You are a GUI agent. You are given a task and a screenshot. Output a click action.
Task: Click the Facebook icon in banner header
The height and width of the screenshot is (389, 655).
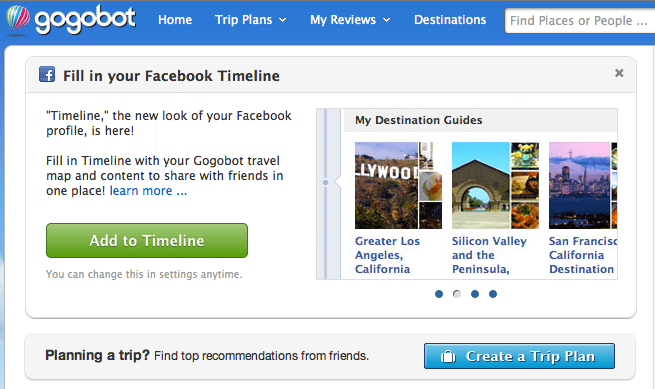[47, 74]
